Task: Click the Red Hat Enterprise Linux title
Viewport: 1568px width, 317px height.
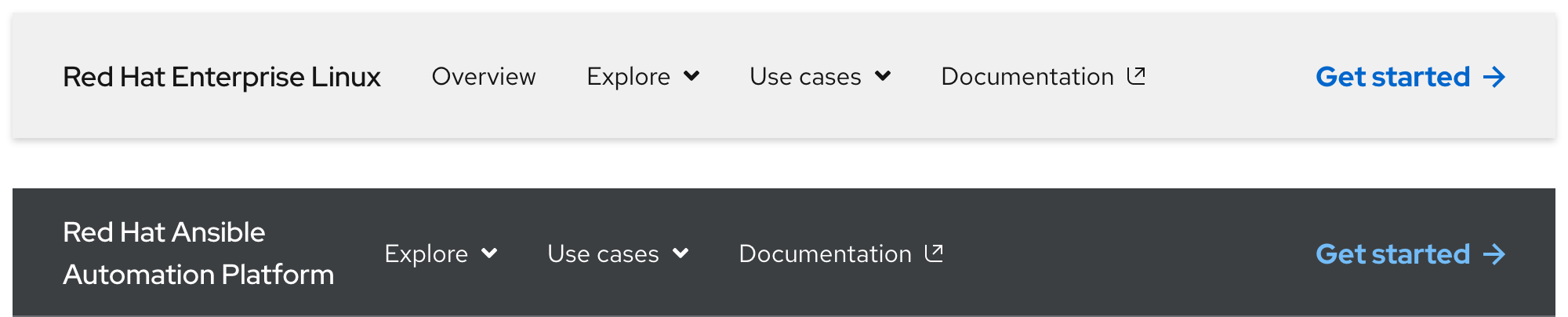Action: (222, 77)
